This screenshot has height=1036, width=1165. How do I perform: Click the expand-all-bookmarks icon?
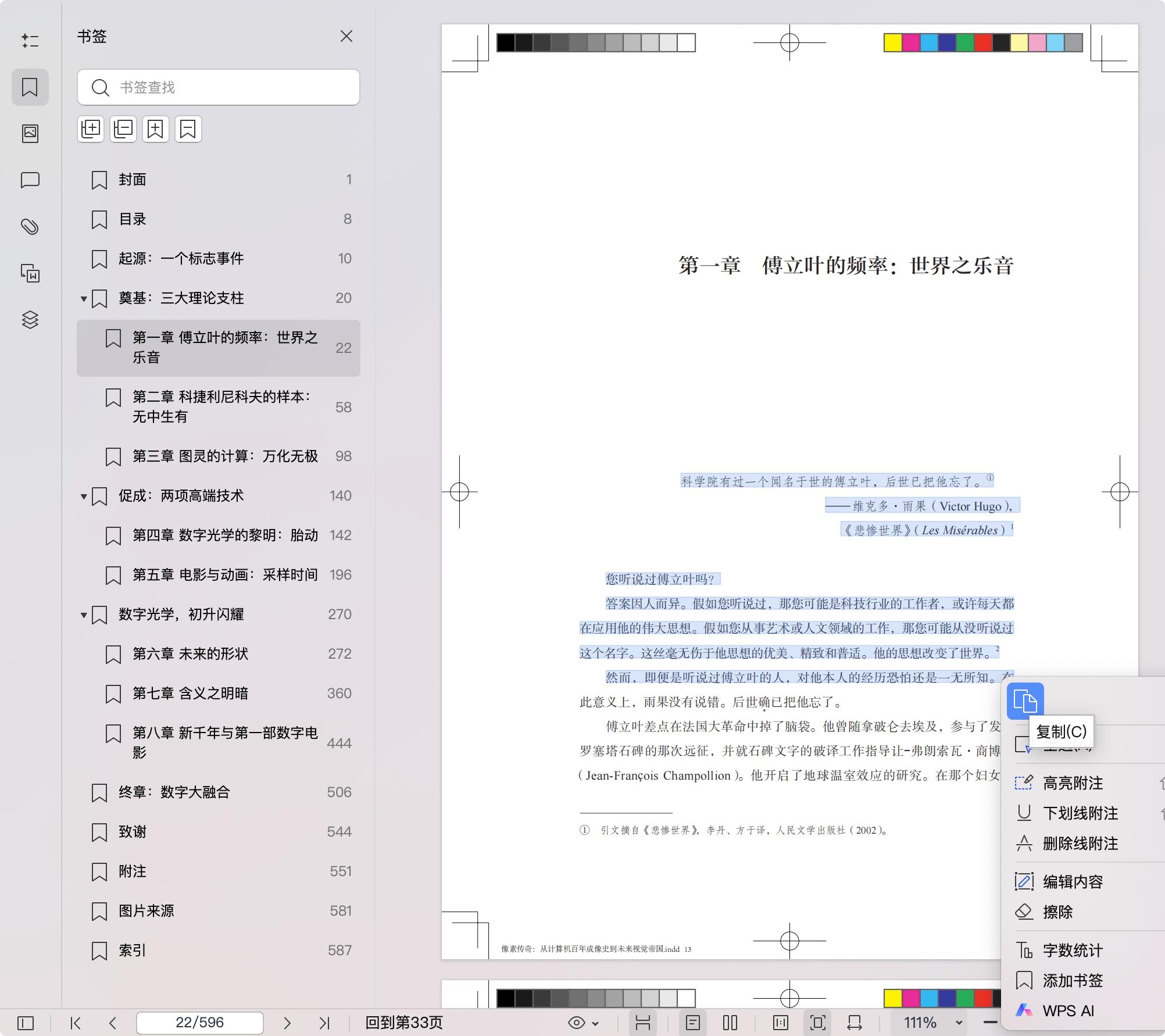click(x=91, y=129)
